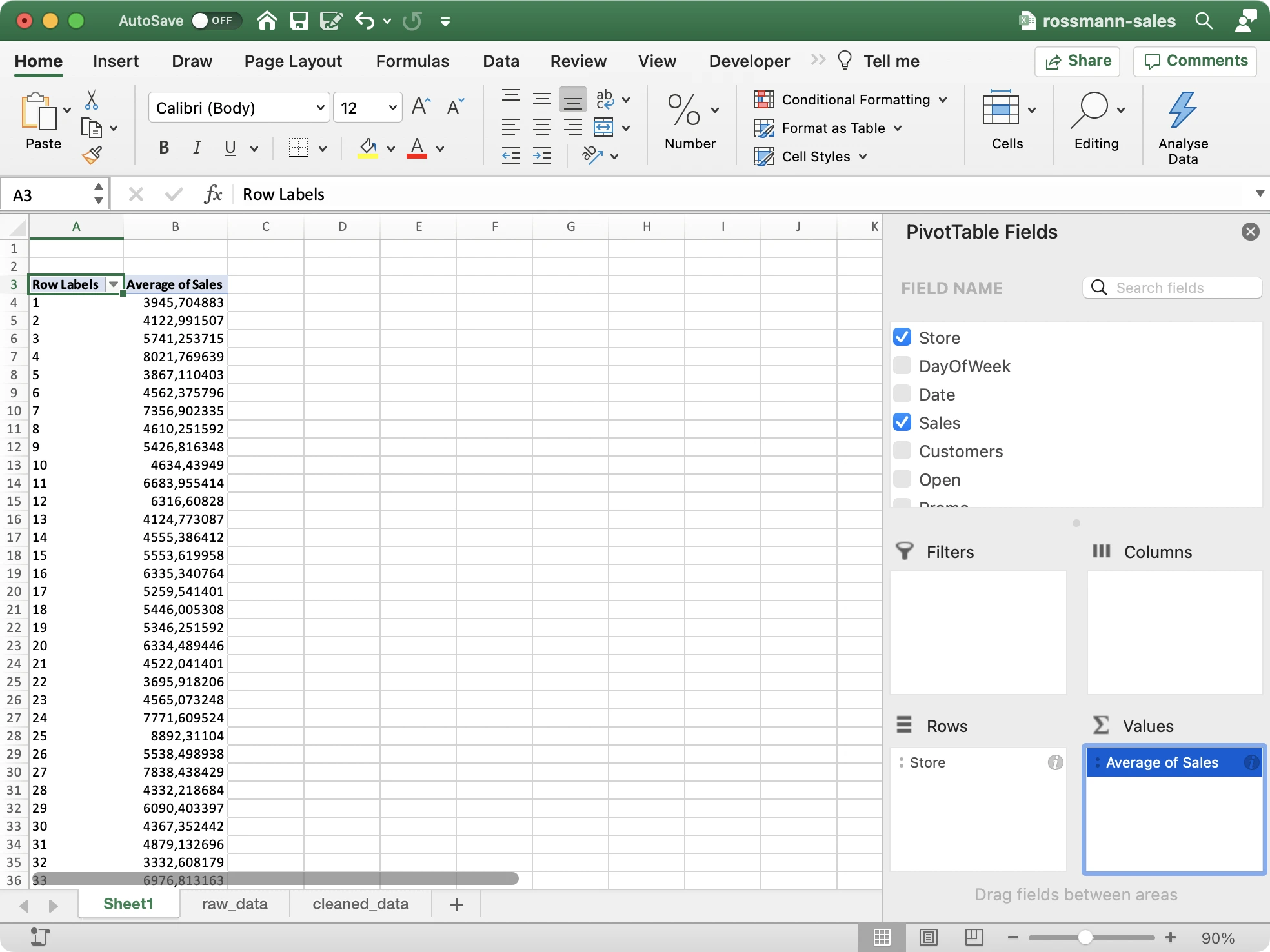Switch to the Data ribbon tab
The width and height of the screenshot is (1270, 952).
pyautogui.click(x=501, y=61)
